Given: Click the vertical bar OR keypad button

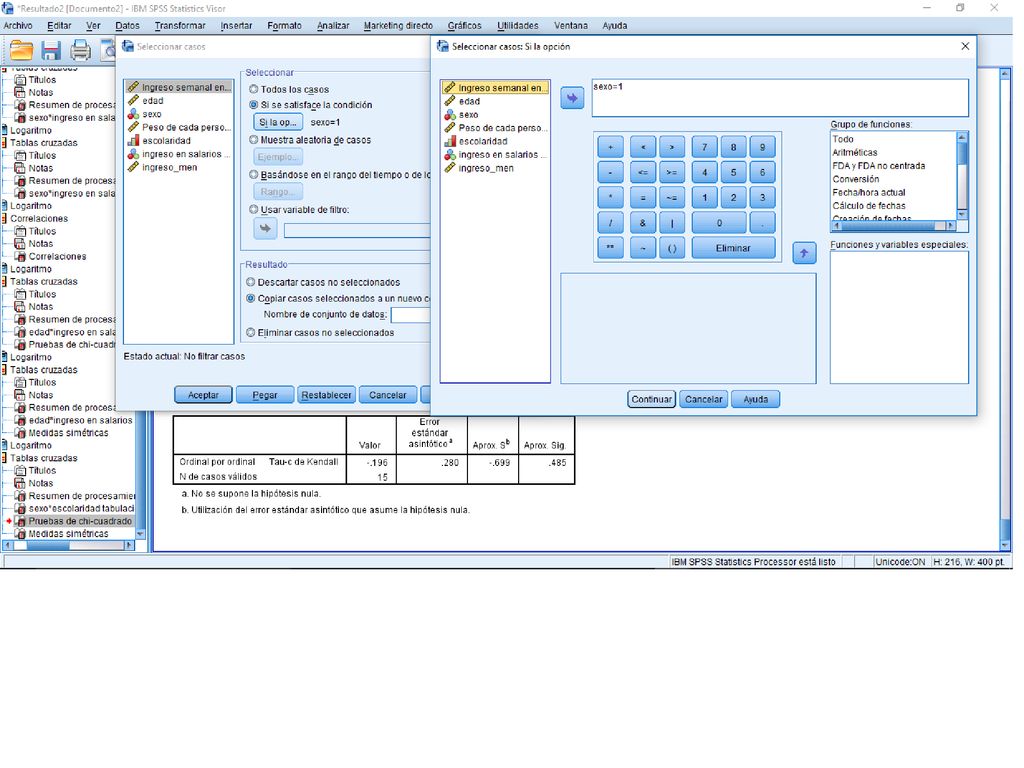Looking at the screenshot, I should 671,223.
